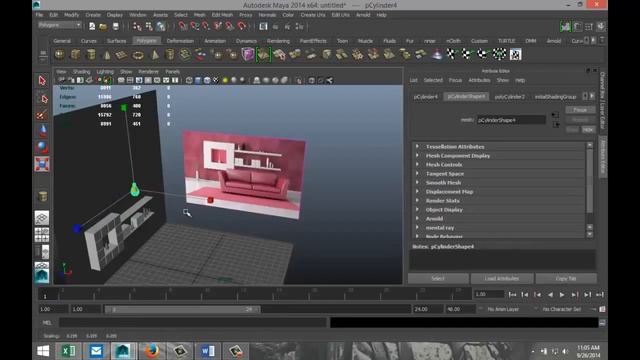Toggle select by component mode icon

click(161, 27)
